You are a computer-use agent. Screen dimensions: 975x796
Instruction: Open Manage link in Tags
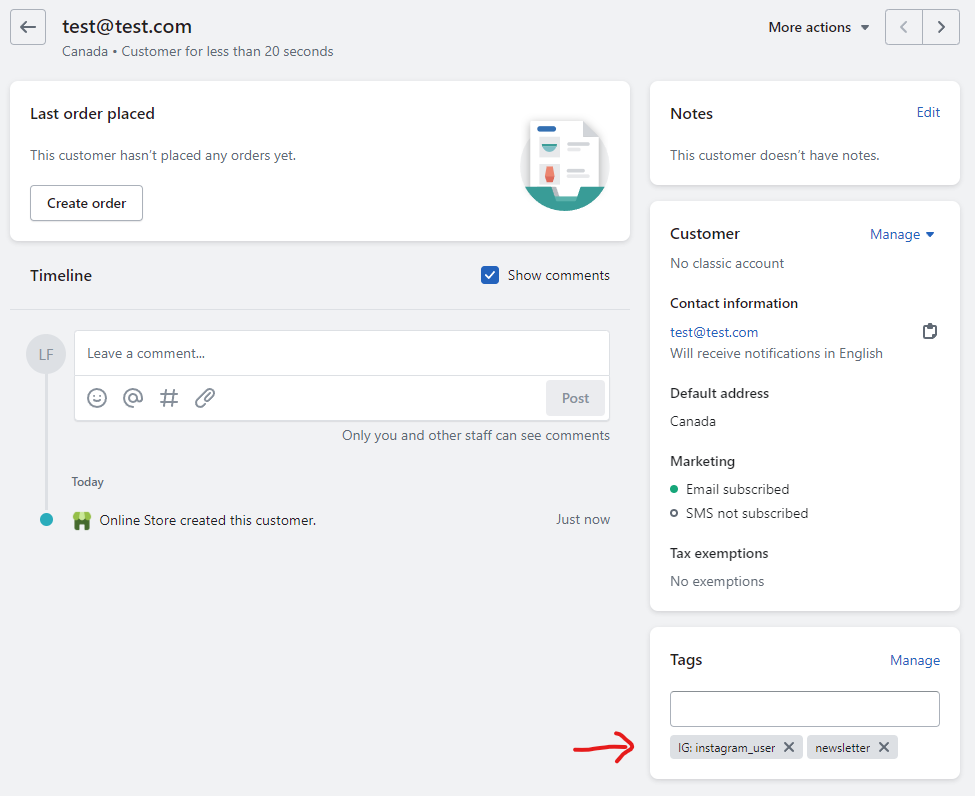pos(915,660)
